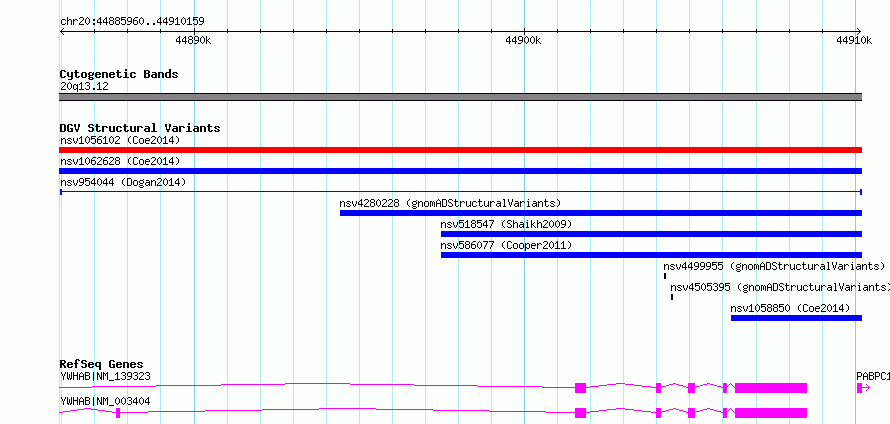Click the large last exon of YWHAB NM_003404
Screen dimensions: 890x424
click(771, 413)
